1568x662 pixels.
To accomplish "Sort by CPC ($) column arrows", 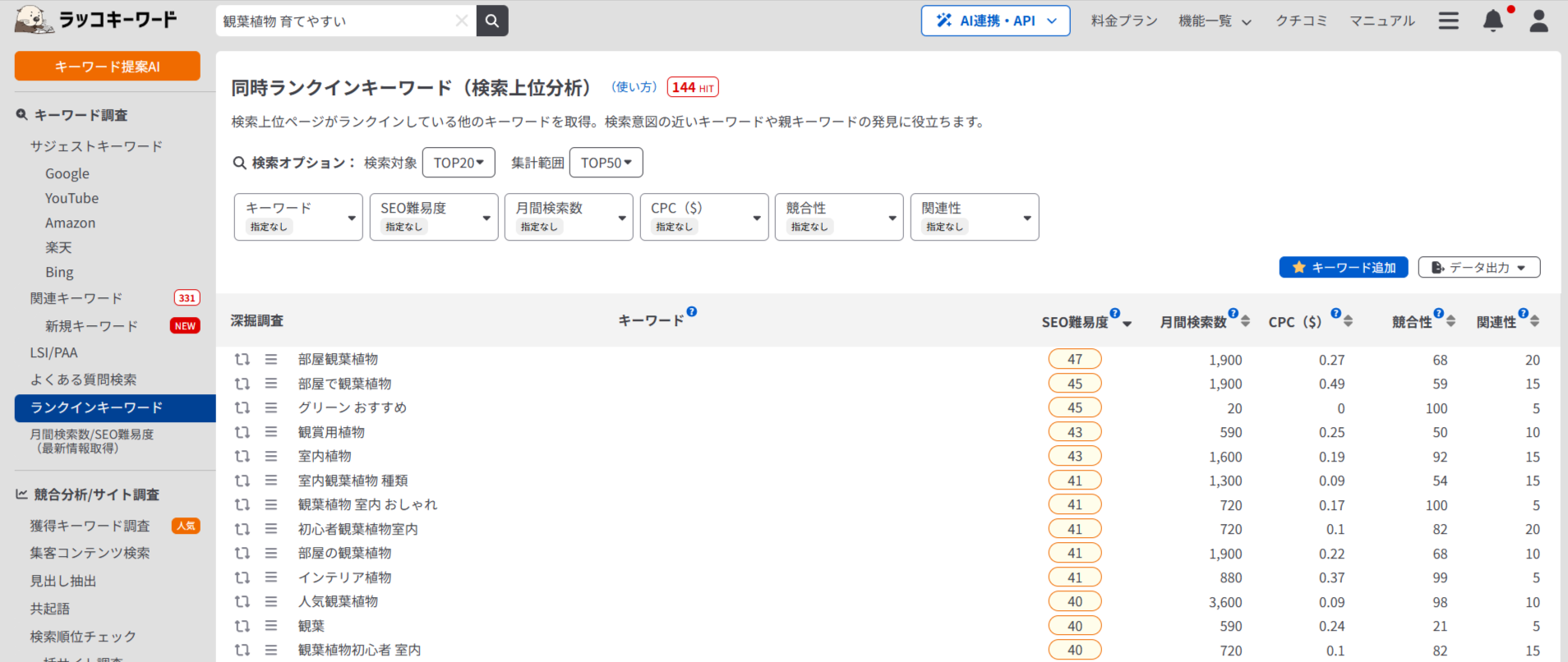I will pyautogui.click(x=1348, y=321).
